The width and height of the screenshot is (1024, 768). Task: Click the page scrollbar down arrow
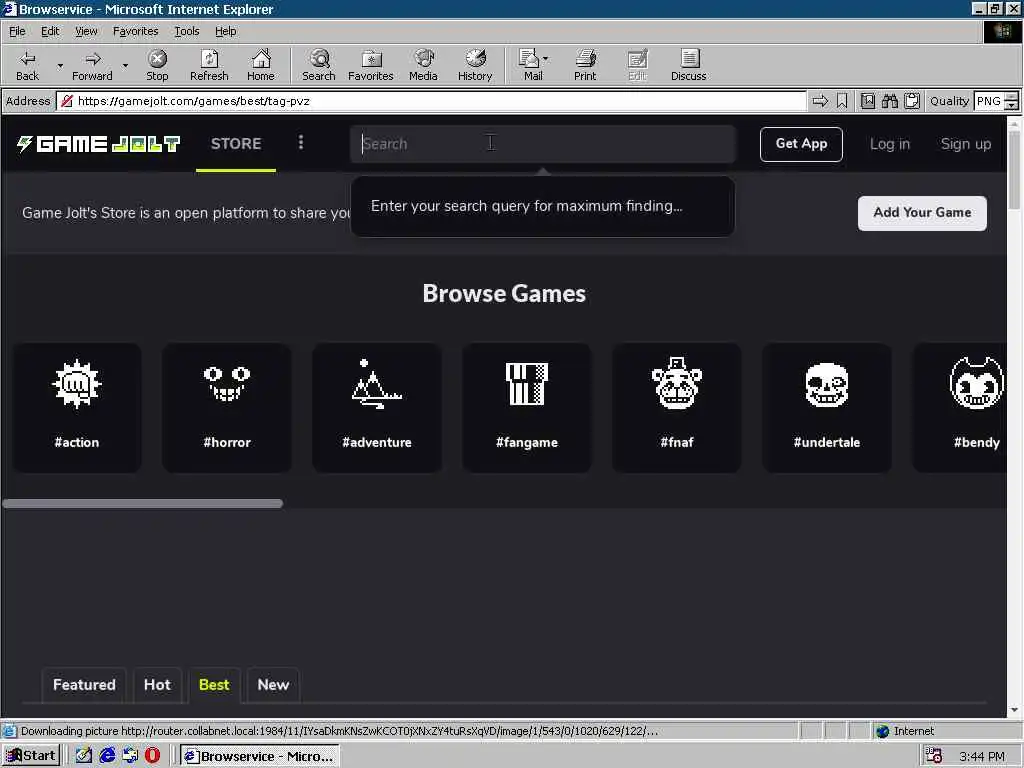(1014, 710)
